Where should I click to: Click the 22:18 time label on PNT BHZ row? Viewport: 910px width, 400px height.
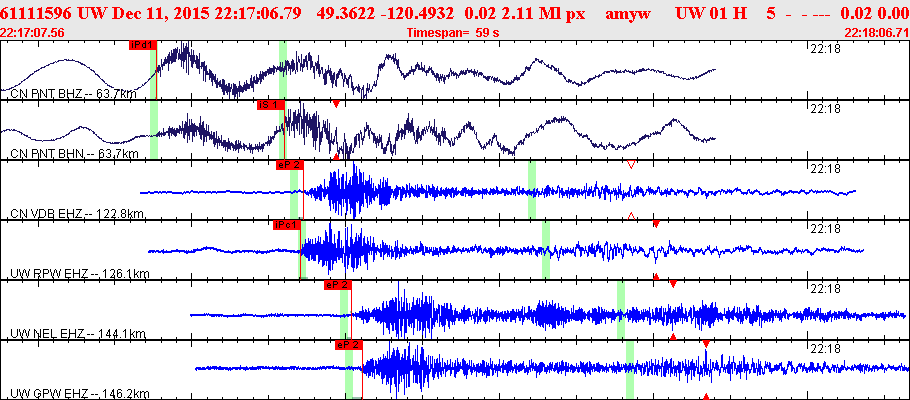[824, 48]
